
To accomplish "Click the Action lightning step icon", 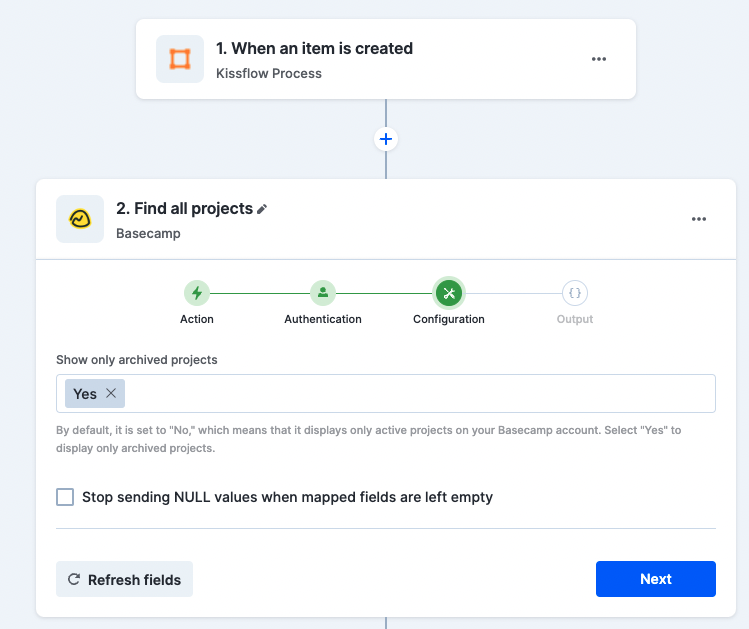I will click(x=197, y=293).
